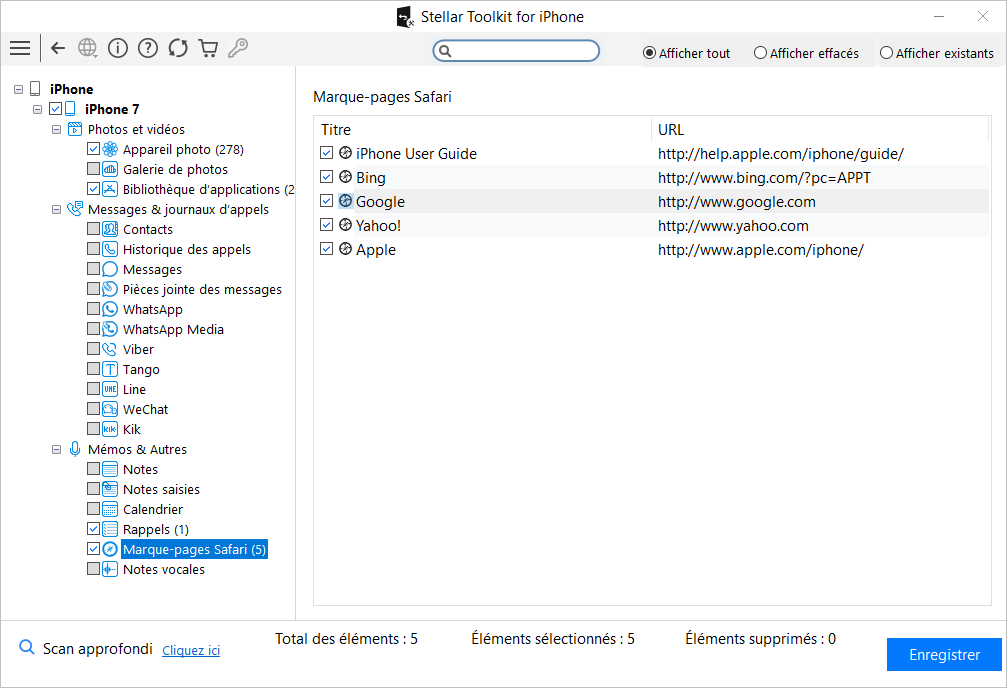The height and width of the screenshot is (688, 1007).
Task: Uncheck the Bing bookmark checkbox
Action: pos(326,177)
